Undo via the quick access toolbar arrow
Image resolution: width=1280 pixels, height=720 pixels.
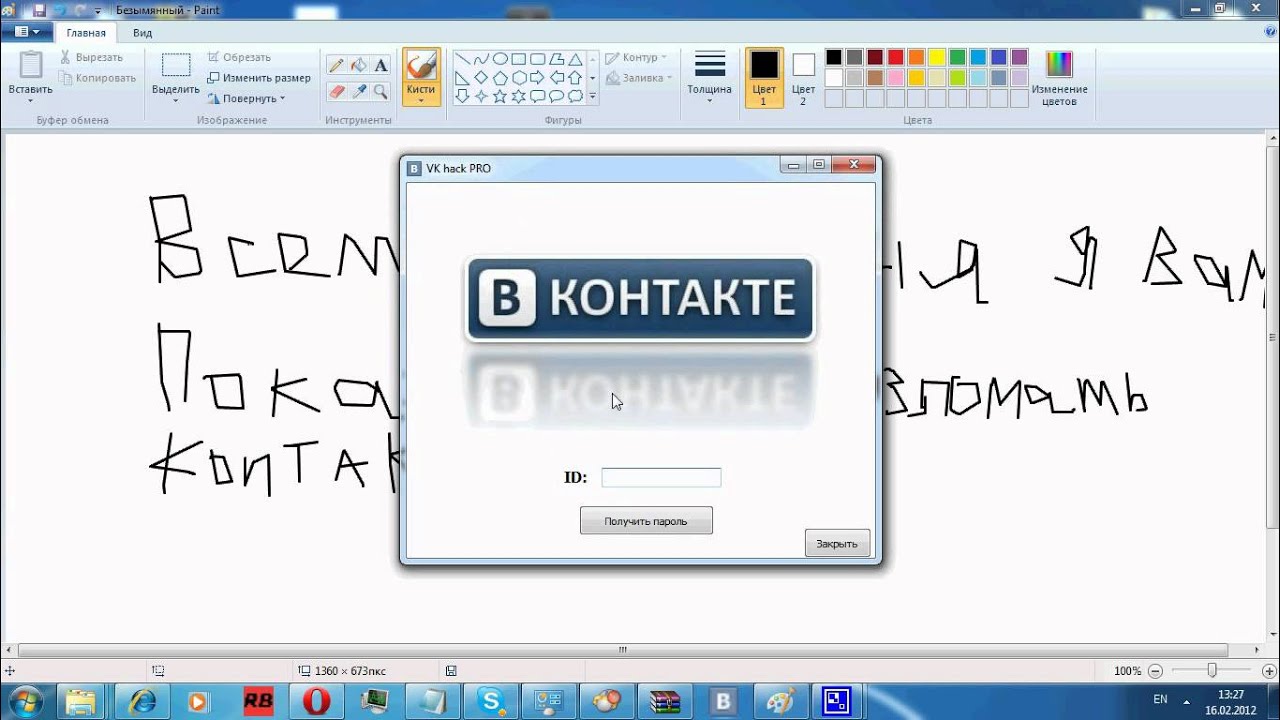[60, 10]
